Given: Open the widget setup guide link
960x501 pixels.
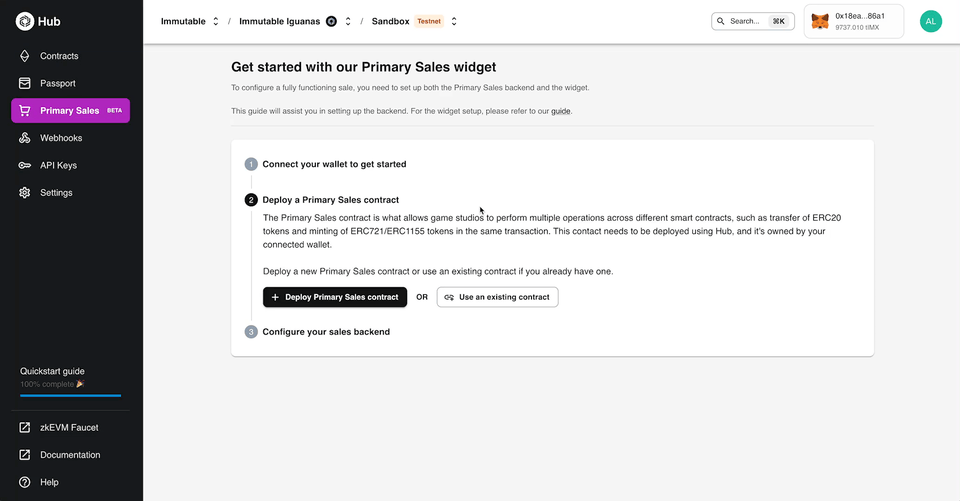Looking at the screenshot, I should click(x=561, y=111).
